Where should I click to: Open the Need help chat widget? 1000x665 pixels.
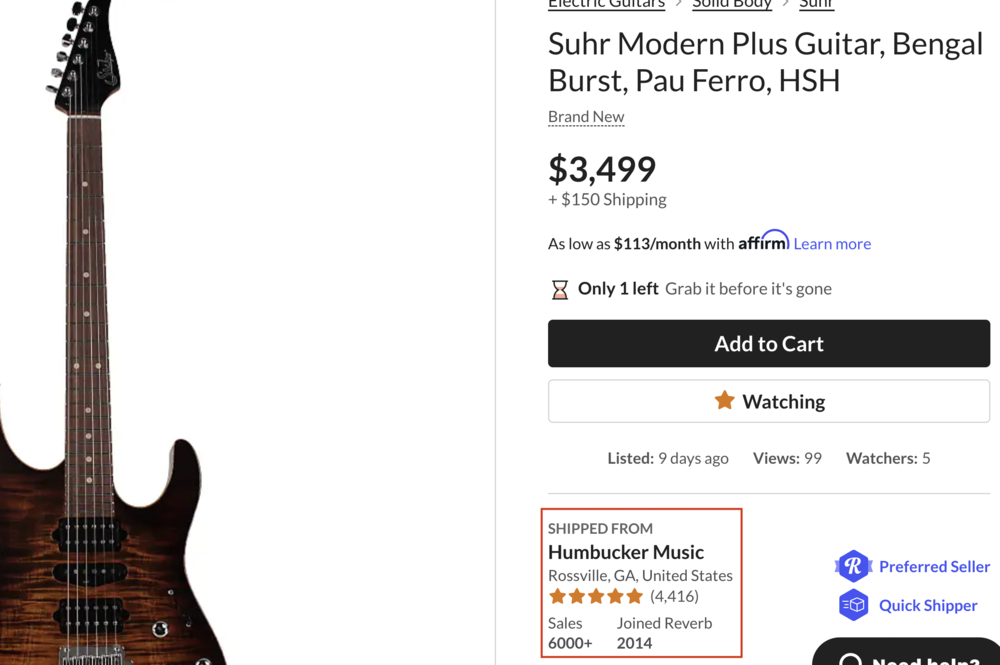pos(920,655)
